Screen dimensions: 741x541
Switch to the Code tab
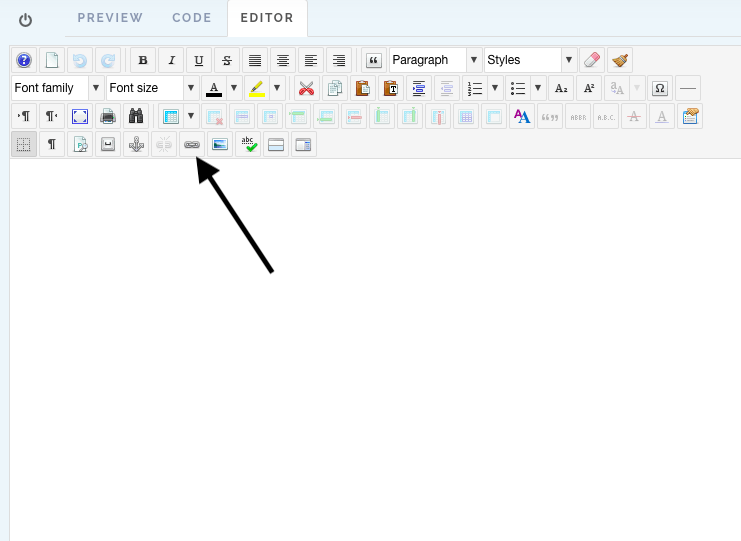coord(191,18)
